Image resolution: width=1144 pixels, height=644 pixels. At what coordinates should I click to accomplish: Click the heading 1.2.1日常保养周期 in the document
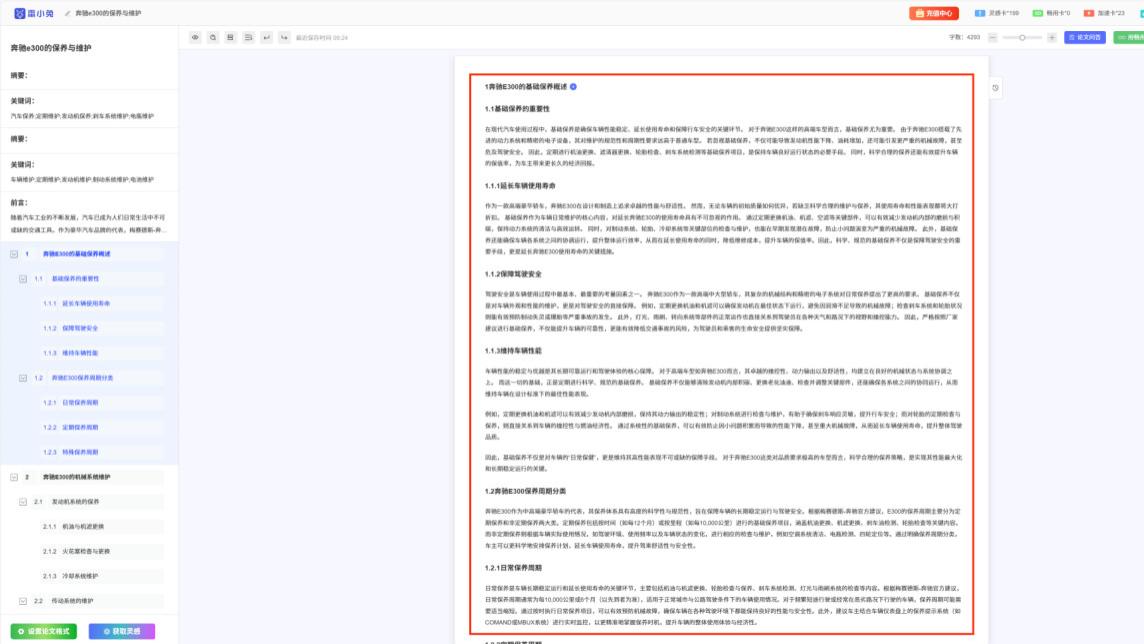pyautogui.click(x=513, y=567)
